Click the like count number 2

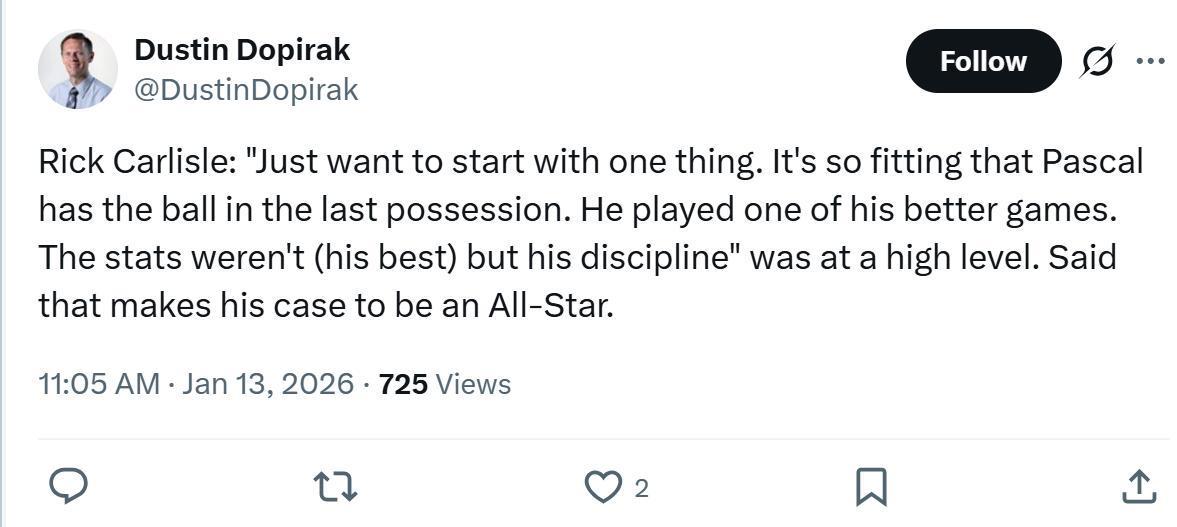[642, 488]
